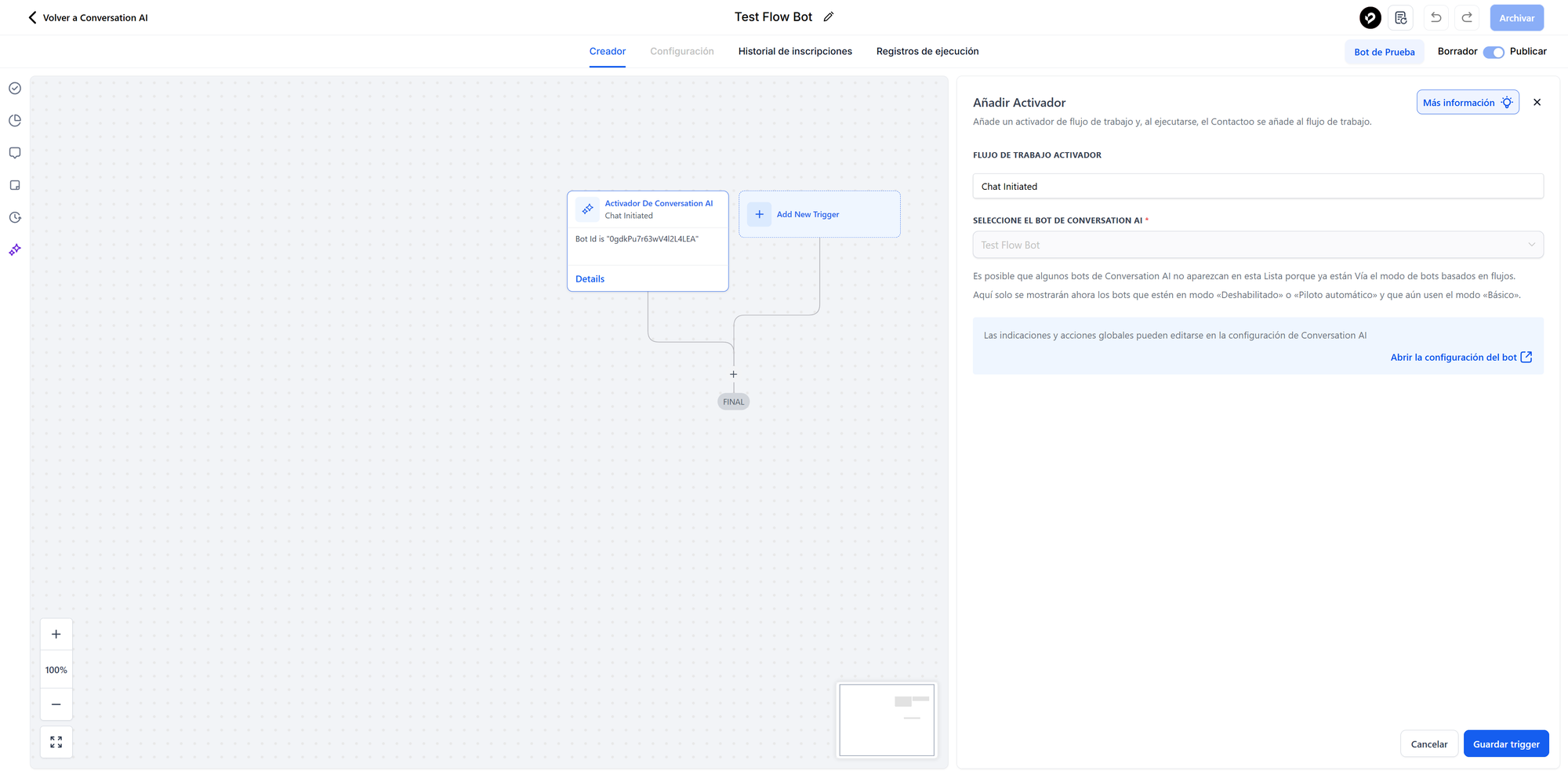
Task: Open the notes document icon in top bar
Action: [x=1401, y=17]
